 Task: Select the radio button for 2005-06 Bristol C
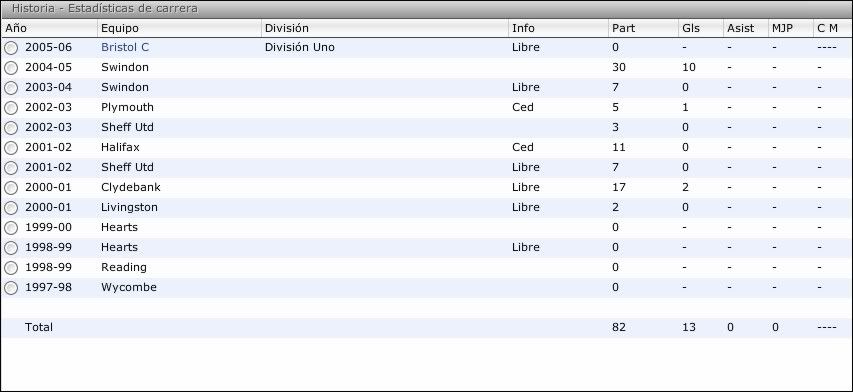coord(11,48)
